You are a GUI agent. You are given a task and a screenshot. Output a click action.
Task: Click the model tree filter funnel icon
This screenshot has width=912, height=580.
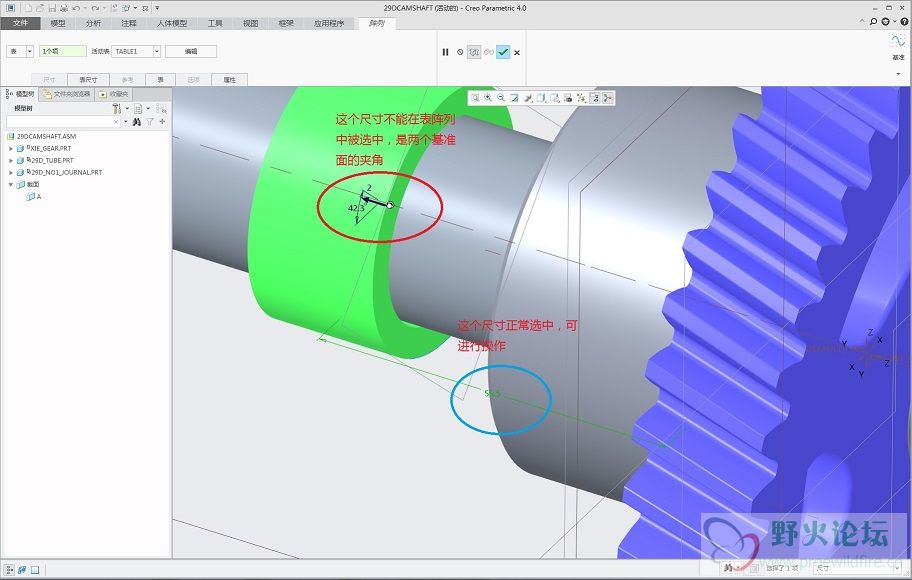[150, 122]
